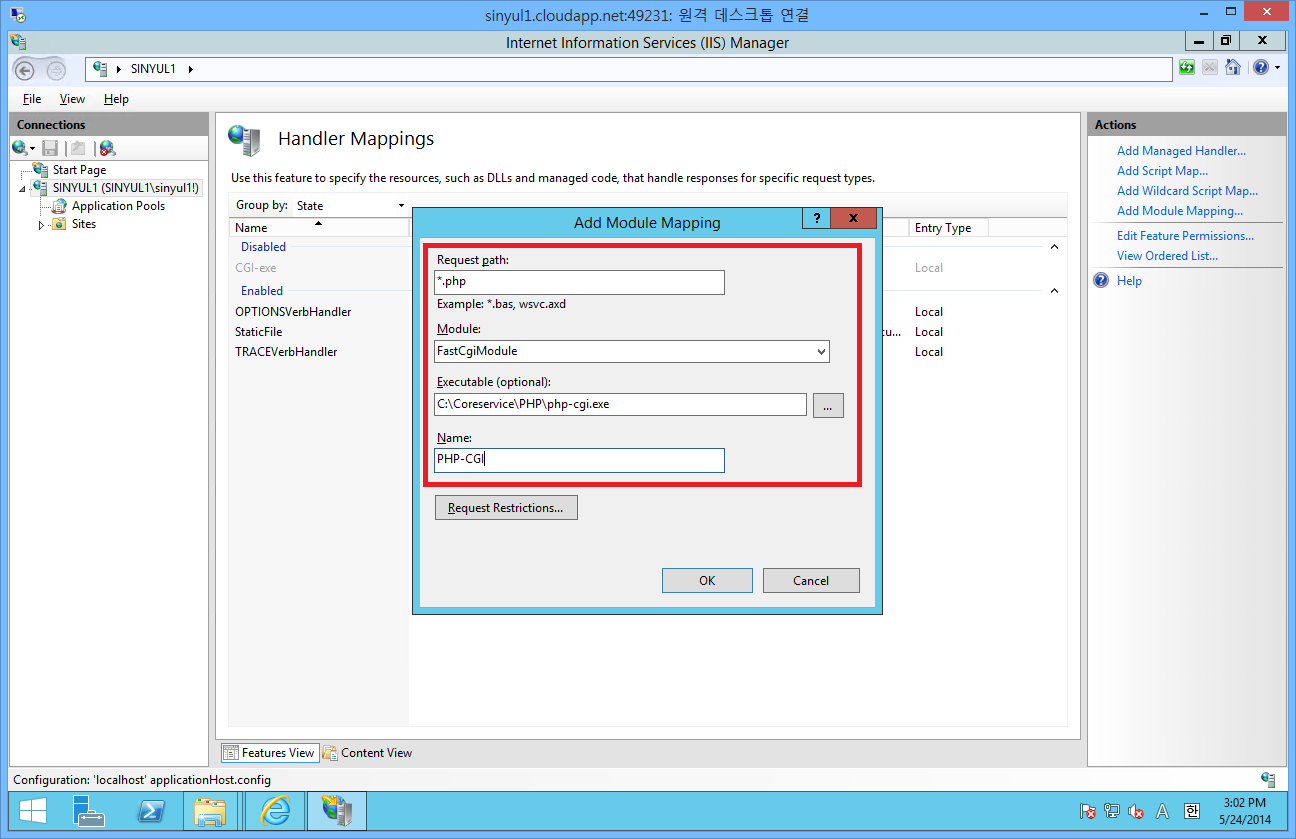Expand the arrow after SINYUL1 in address bar

click(x=191, y=69)
